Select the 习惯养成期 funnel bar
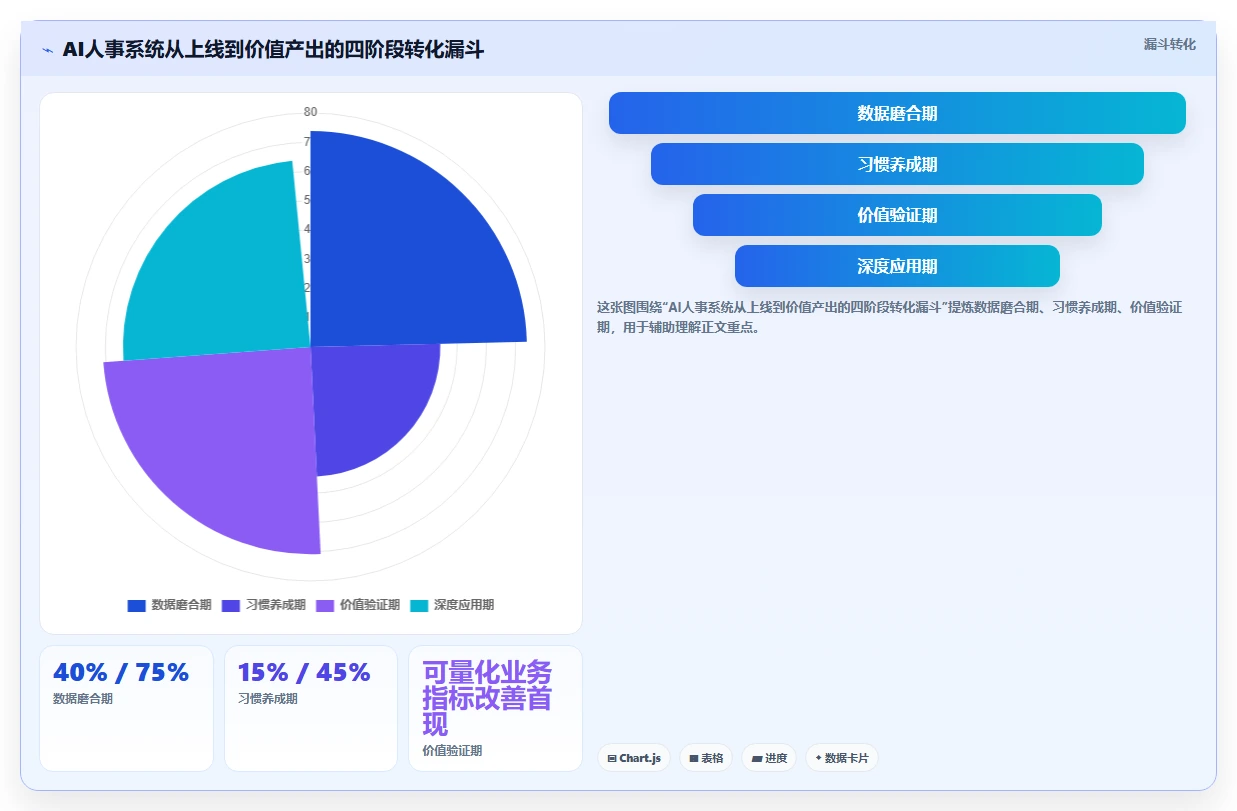This screenshot has height=811, width=1237. click(x=897, y=164)
